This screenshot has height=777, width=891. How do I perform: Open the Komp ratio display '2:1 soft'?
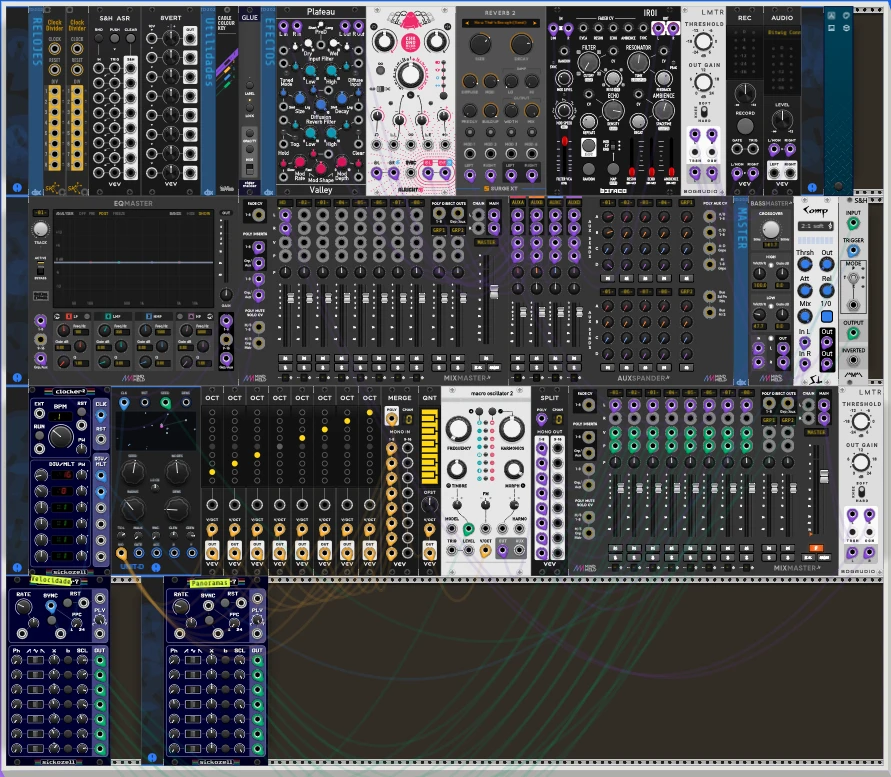(x=816, y=226)
